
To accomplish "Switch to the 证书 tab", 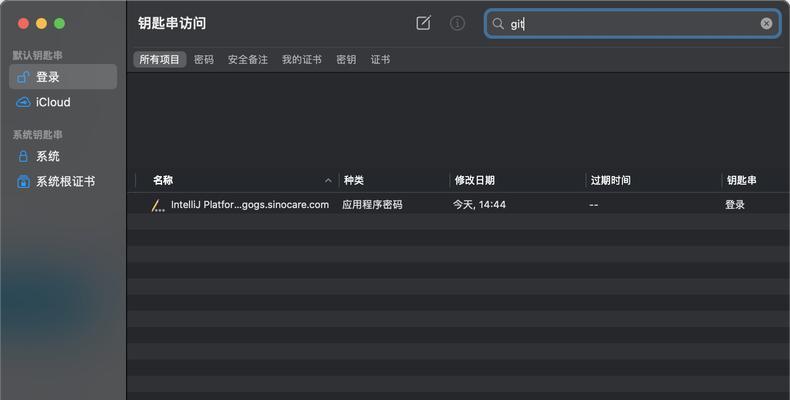I will 380,59.
